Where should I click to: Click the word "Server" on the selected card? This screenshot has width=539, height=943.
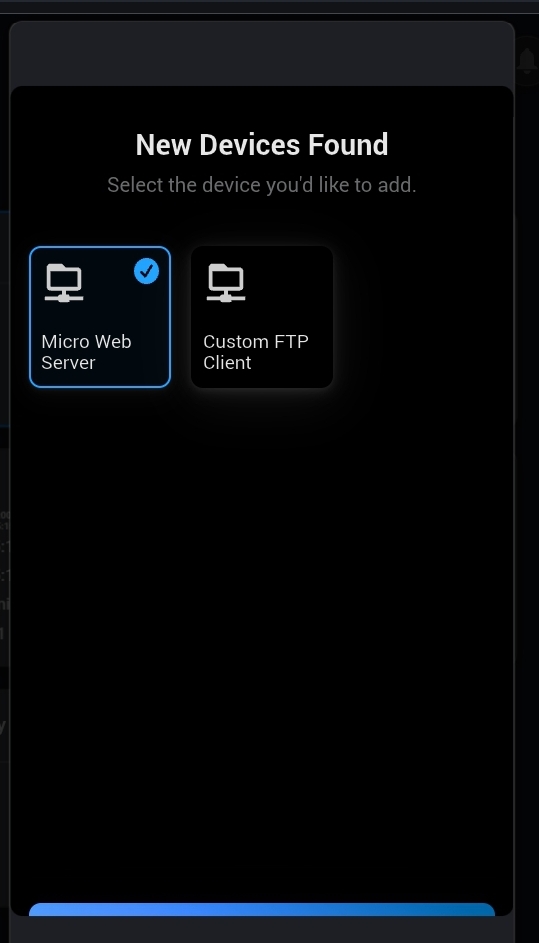[x=68, y=363]
